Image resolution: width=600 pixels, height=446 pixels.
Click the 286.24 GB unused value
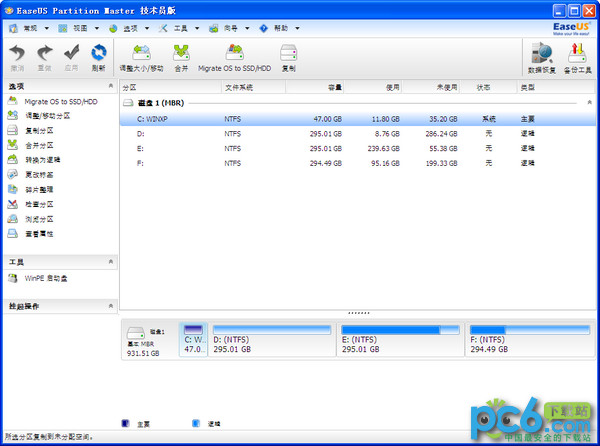(x=441, y=133)
